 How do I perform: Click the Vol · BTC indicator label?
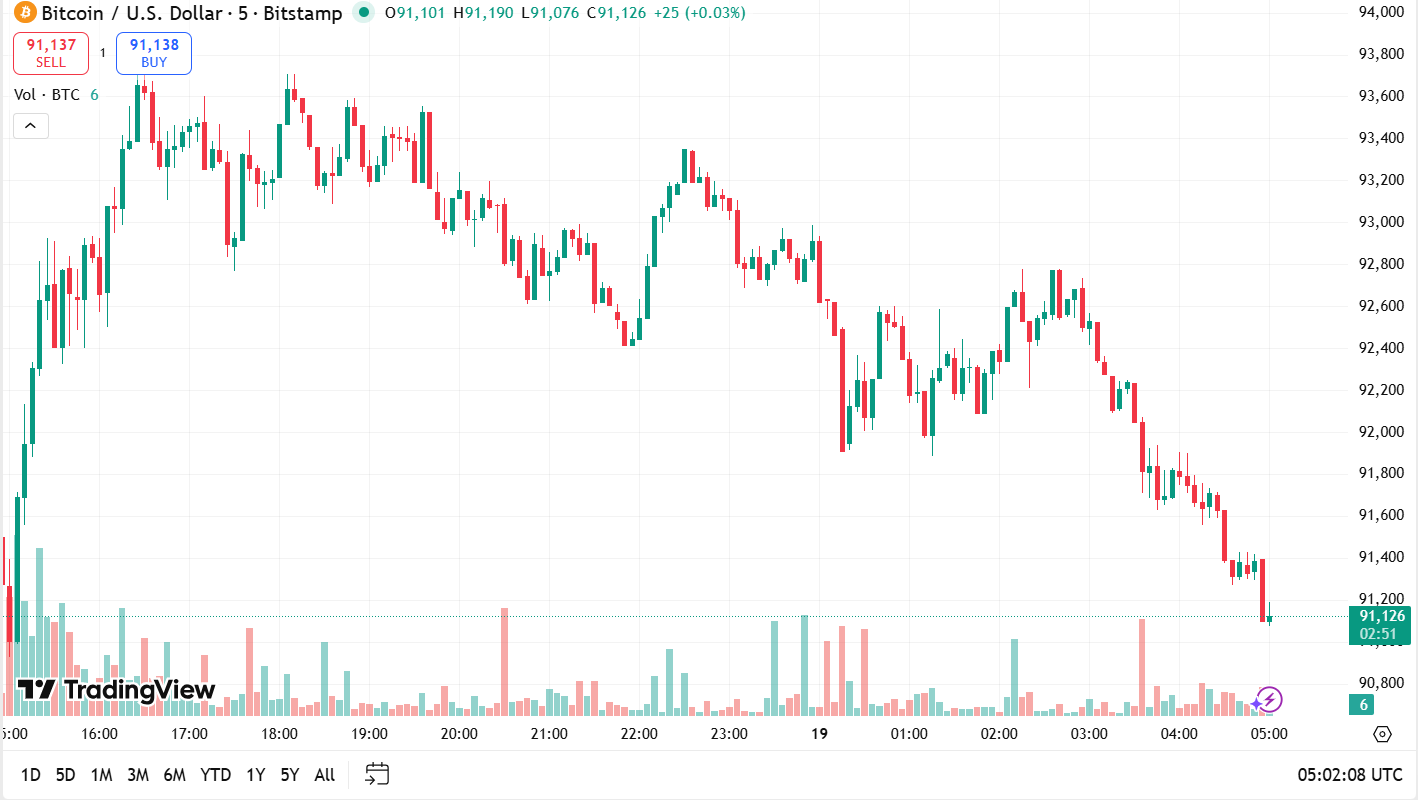point(47,94)
